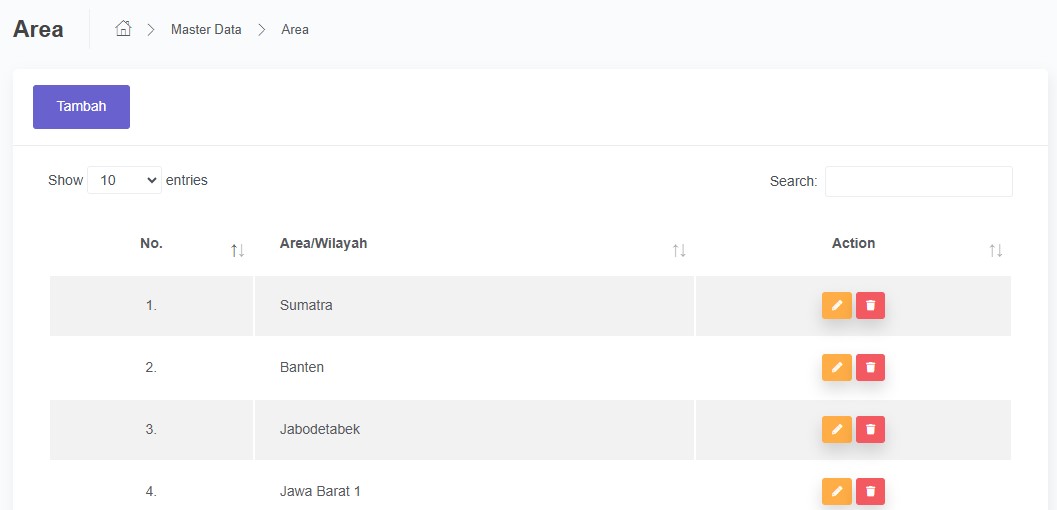Click sort arrows on Action column
This screenshot has width=1057, height=510.
click(995, 250)
